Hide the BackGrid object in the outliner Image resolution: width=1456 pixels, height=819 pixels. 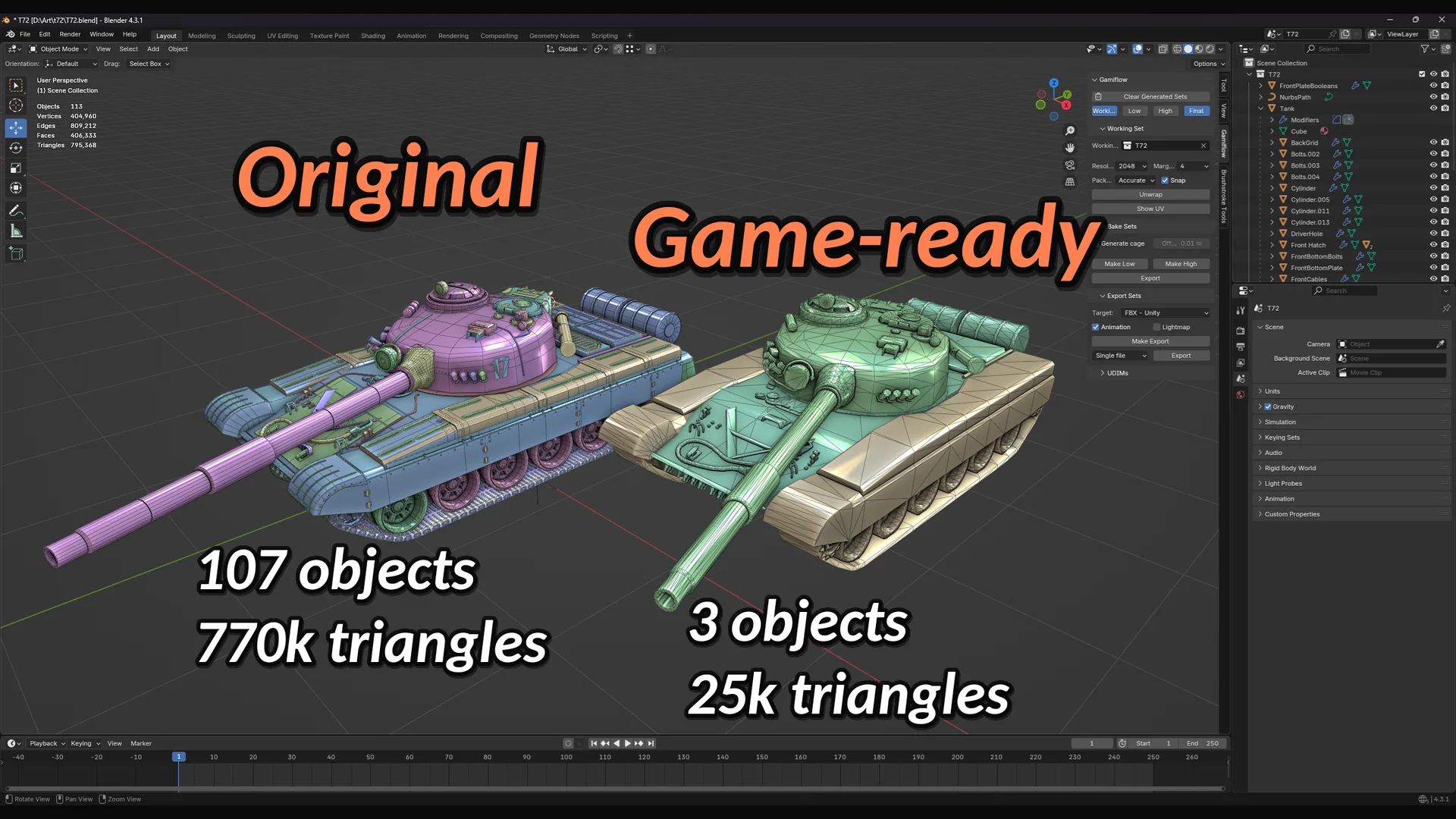tap(1433, 143)
